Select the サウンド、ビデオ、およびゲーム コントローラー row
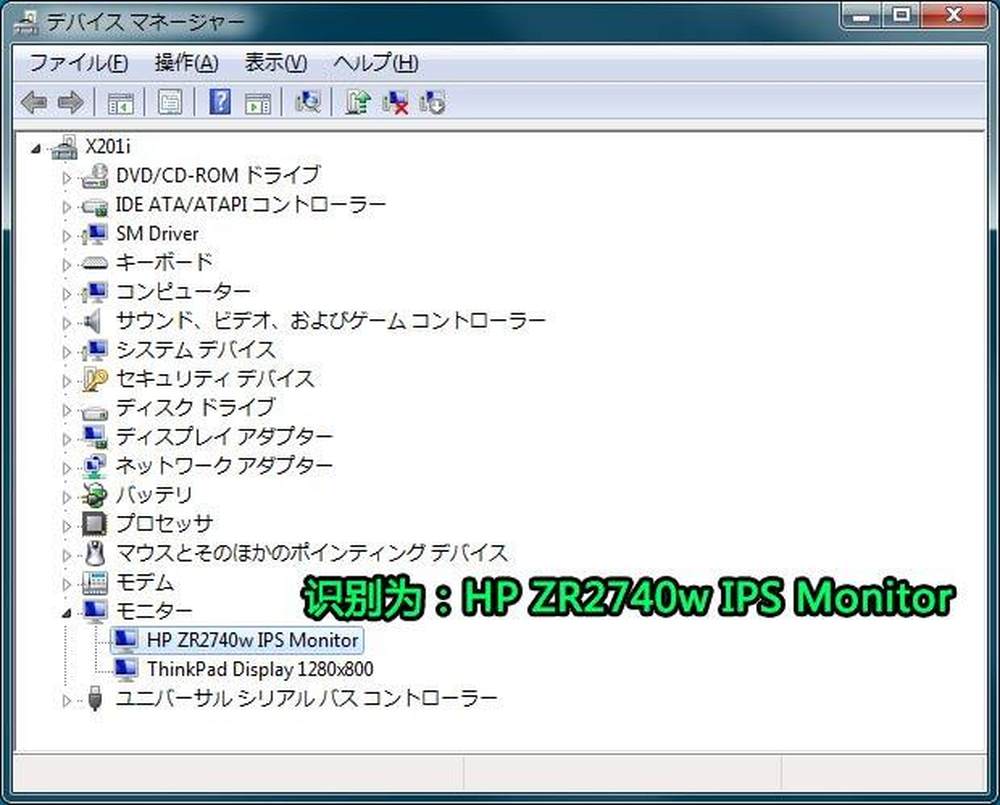Image resolution: width=1000 pixels, height=805 pixels. pos(330,321)
